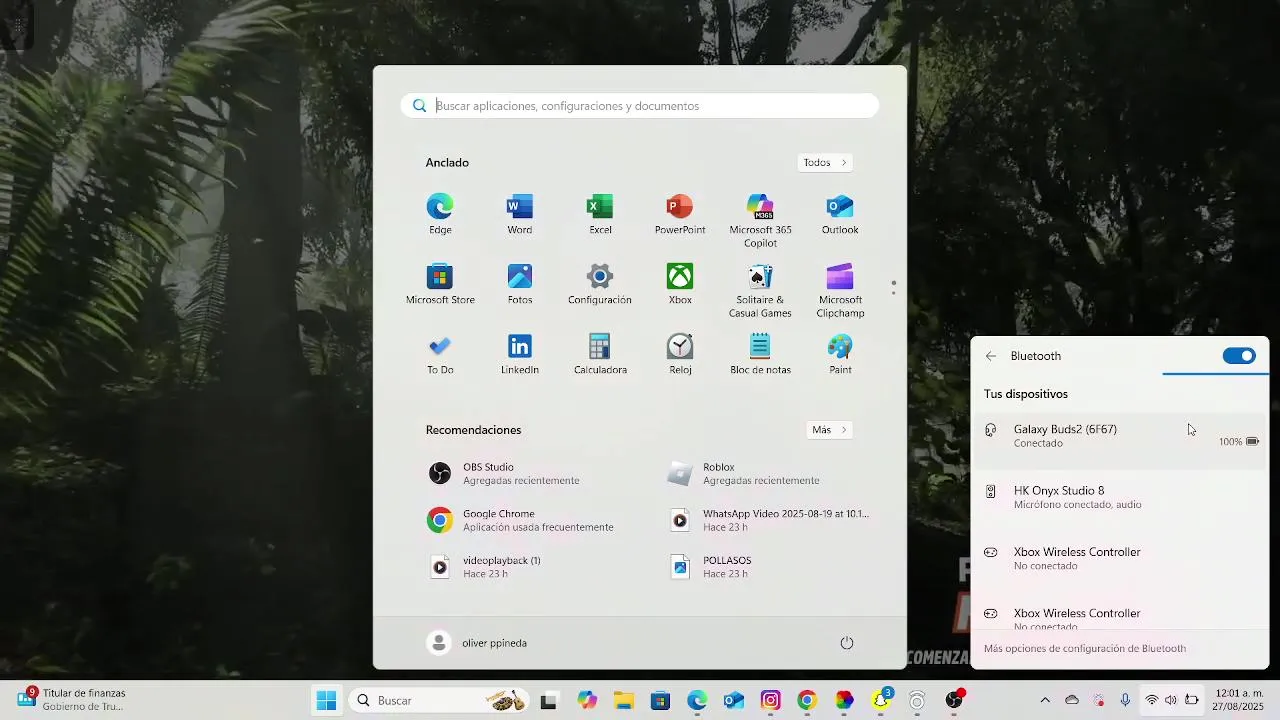Click the volume speaker tray icon
Viewport: 1280px width, 720px height.
pos(1171,700)
